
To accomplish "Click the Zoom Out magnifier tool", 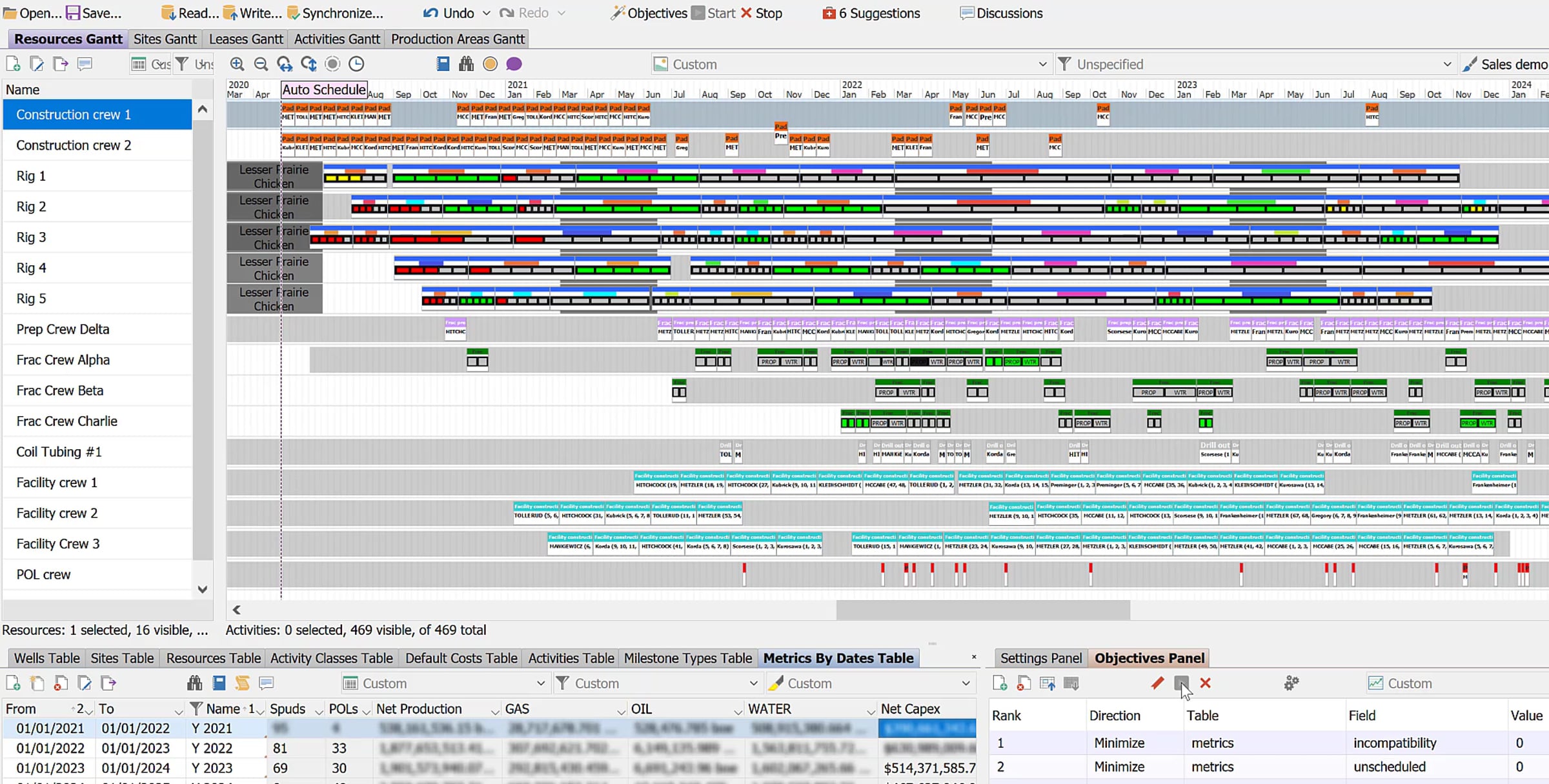I will (x=261, y=64).
